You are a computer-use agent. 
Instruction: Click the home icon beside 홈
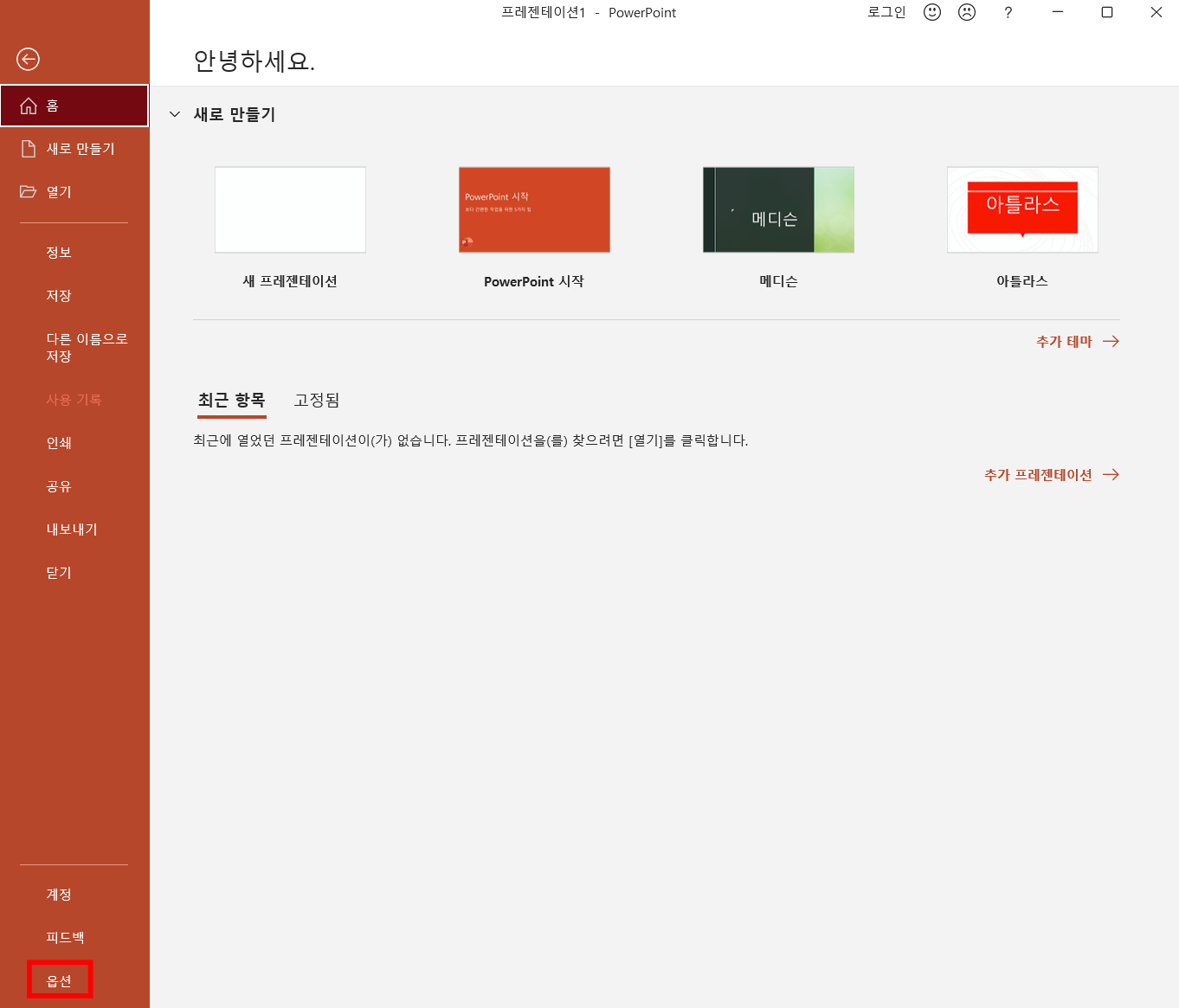click(x=29, y=106)
